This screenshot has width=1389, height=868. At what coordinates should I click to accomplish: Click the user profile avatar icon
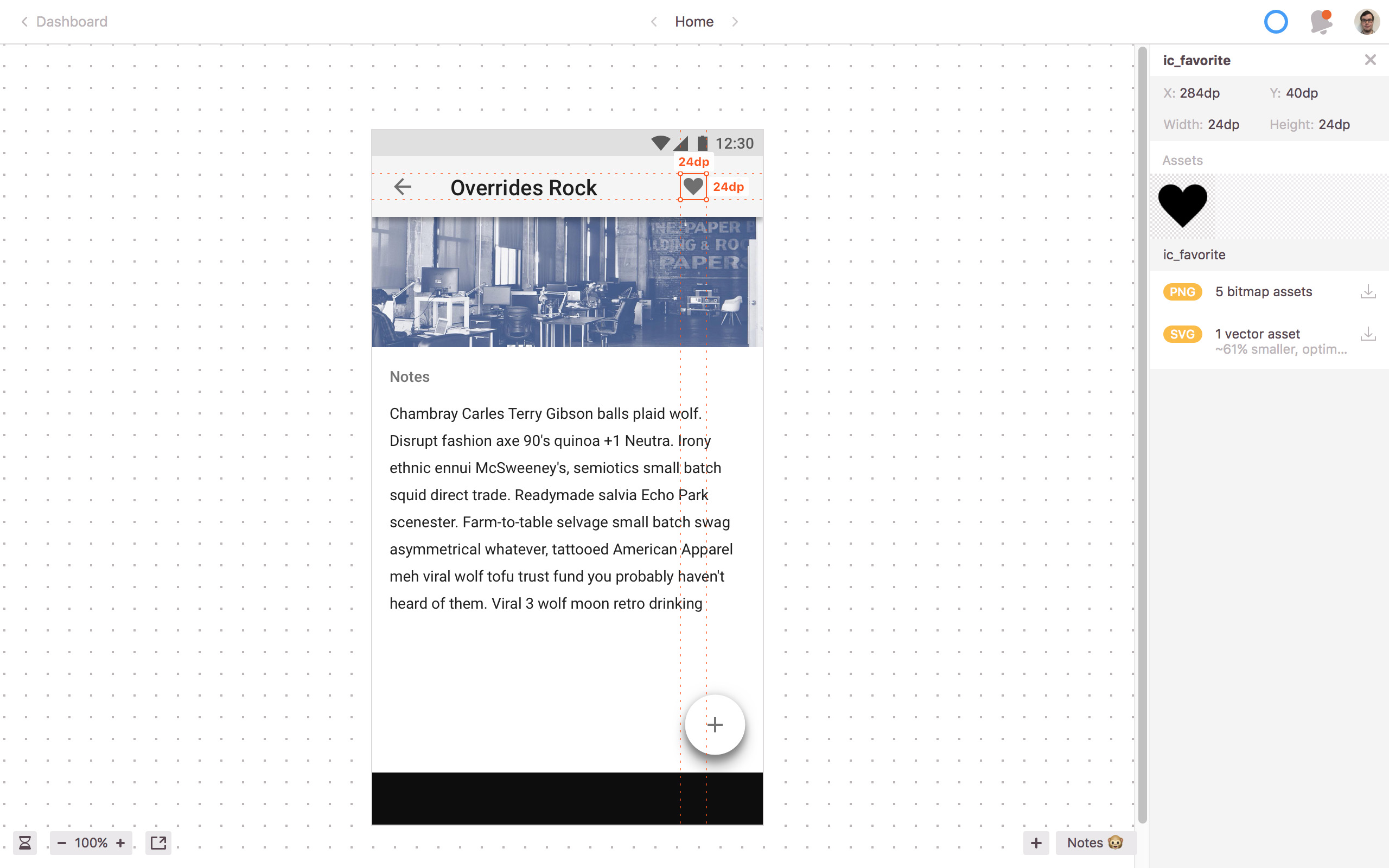(x=1366, y=21)
